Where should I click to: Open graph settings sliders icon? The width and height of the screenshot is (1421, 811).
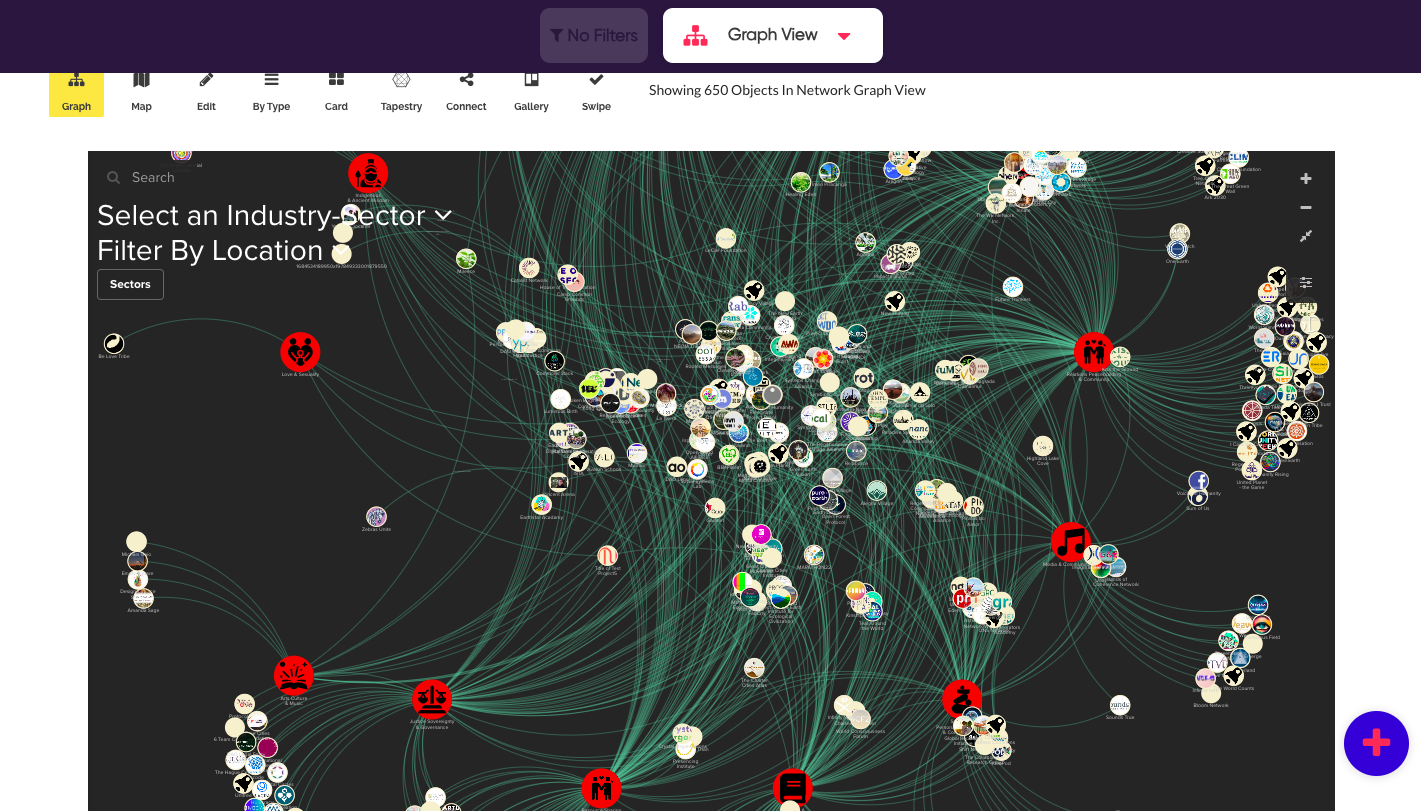point(1306,283)
